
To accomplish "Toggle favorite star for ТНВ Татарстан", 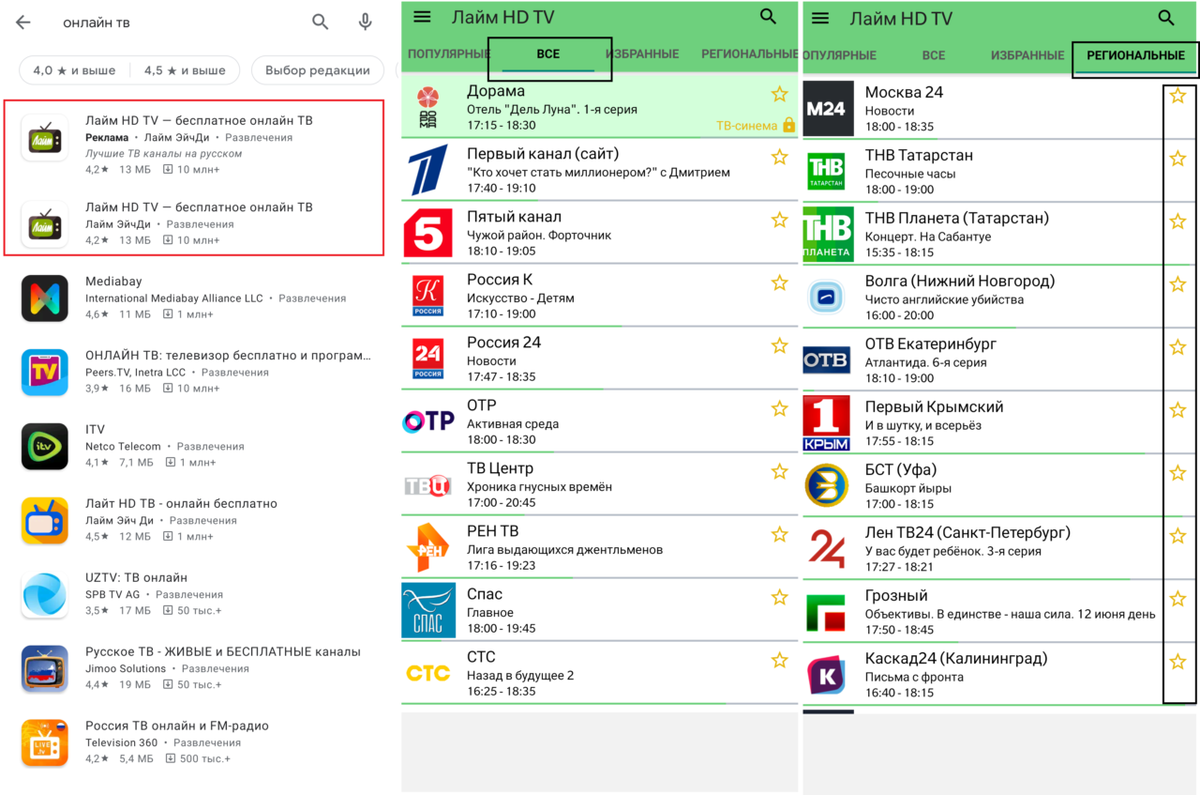I will pyautogui.click(x=1178, y=159).
